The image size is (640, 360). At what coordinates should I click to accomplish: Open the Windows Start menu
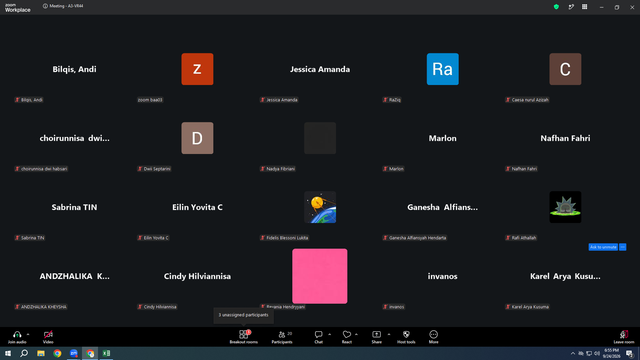(x=8, y=353)
